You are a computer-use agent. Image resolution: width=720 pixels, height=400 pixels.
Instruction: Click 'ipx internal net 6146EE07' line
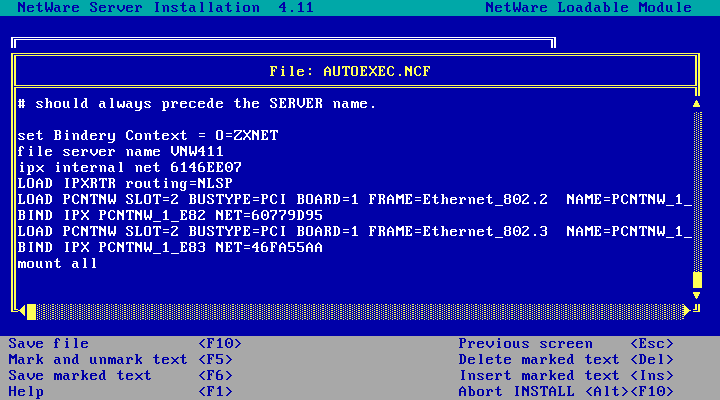click(x=129, y=168)
